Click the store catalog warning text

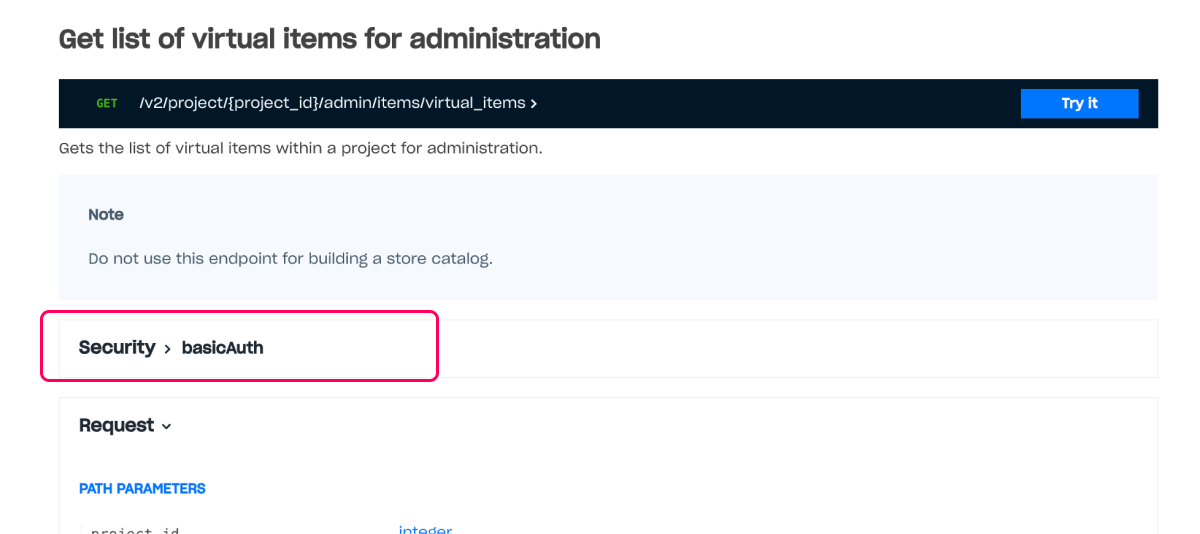290,258
